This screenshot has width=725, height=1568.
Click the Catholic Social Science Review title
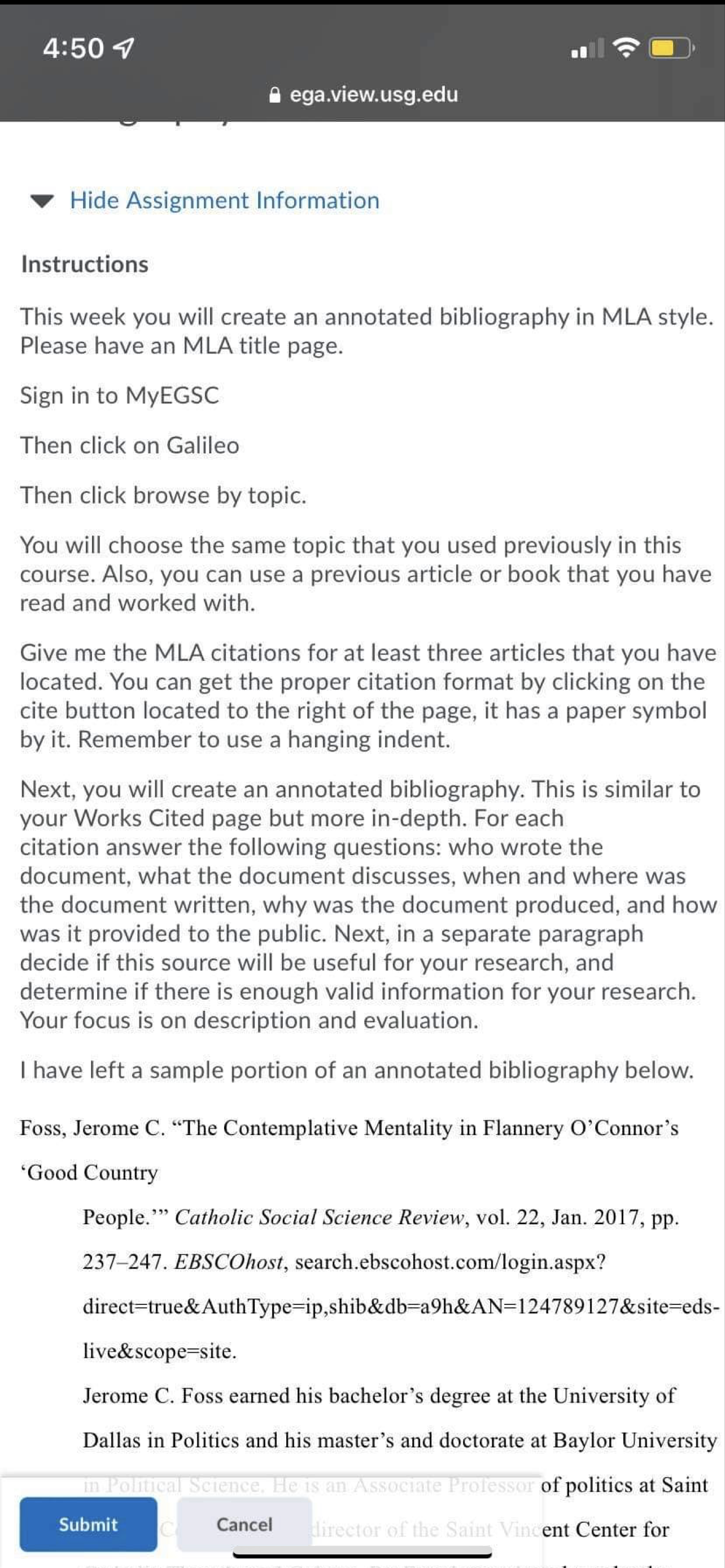319,1217
